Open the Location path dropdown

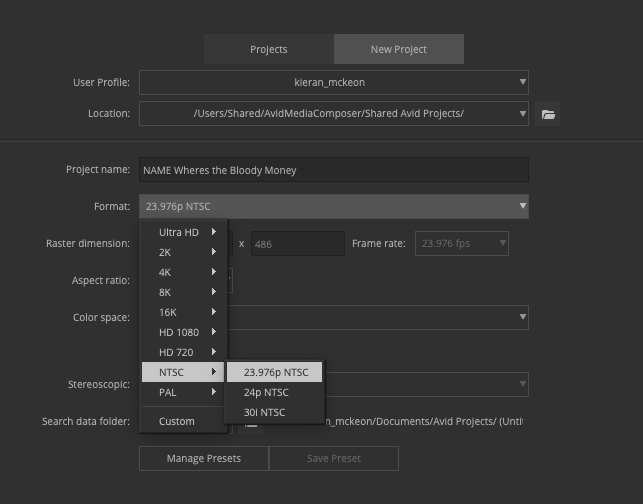(334, 114)
